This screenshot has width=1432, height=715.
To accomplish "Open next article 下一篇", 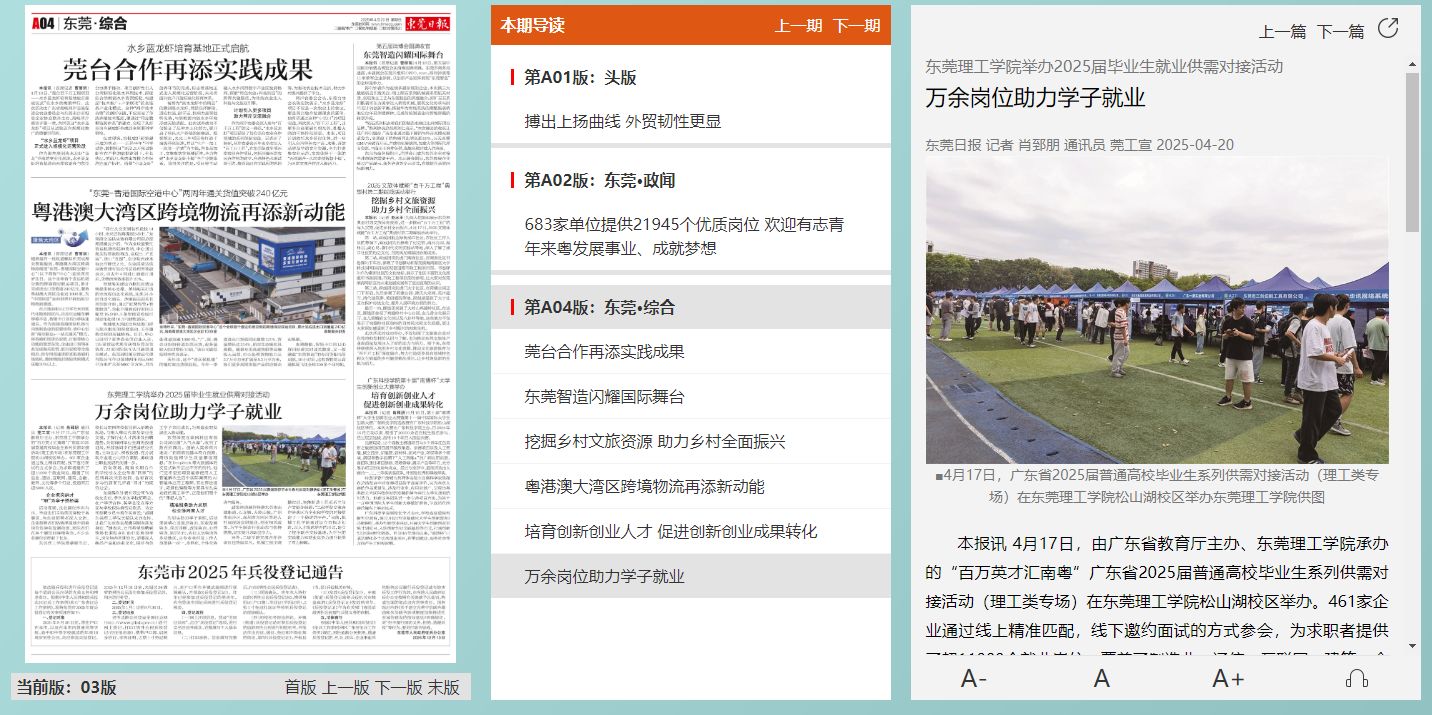I will click(1340, 32).
